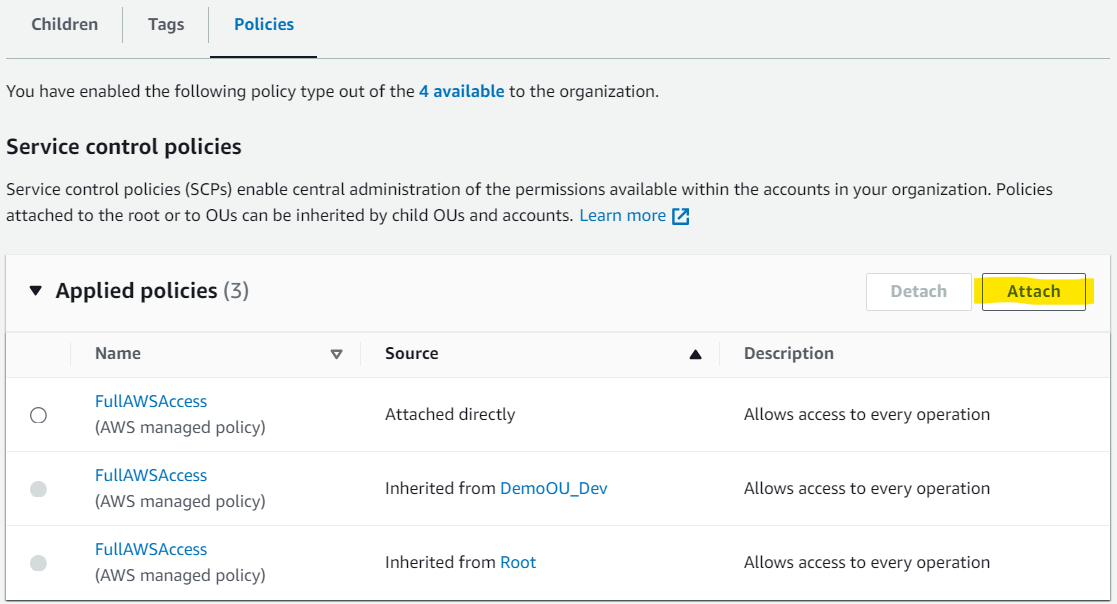
Task: Click description text in the DemoOU_Dev row
Action: click(867, 488)
